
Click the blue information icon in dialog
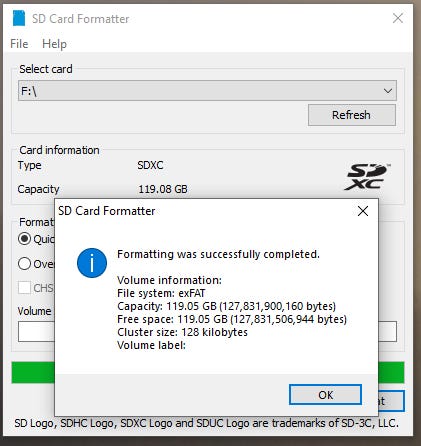click(92, 263)
